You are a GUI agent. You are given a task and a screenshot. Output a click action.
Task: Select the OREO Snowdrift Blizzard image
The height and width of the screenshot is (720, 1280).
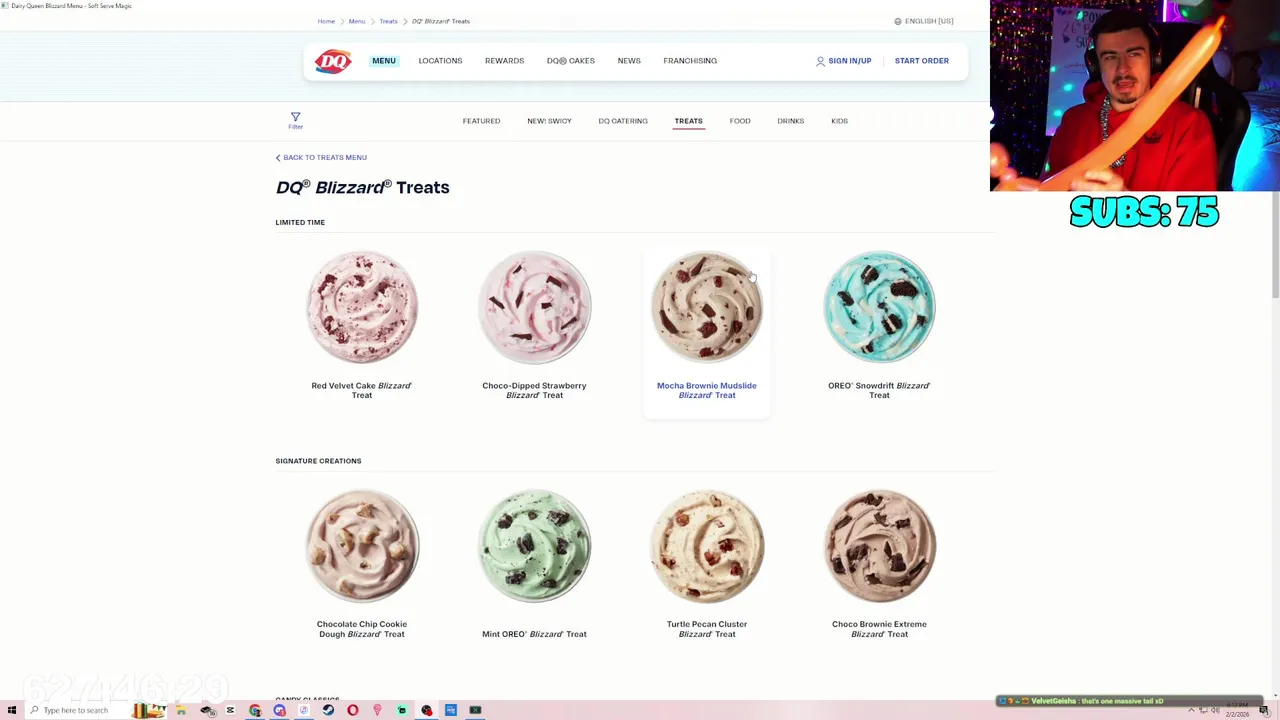[x=879, y=307]
